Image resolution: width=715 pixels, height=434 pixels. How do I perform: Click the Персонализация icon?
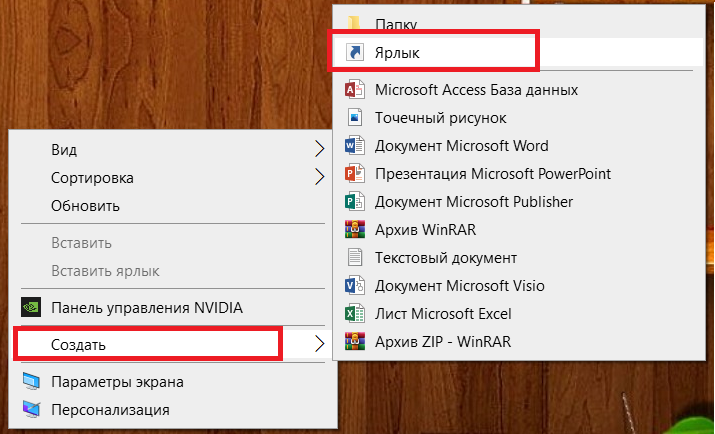point(31,409)
